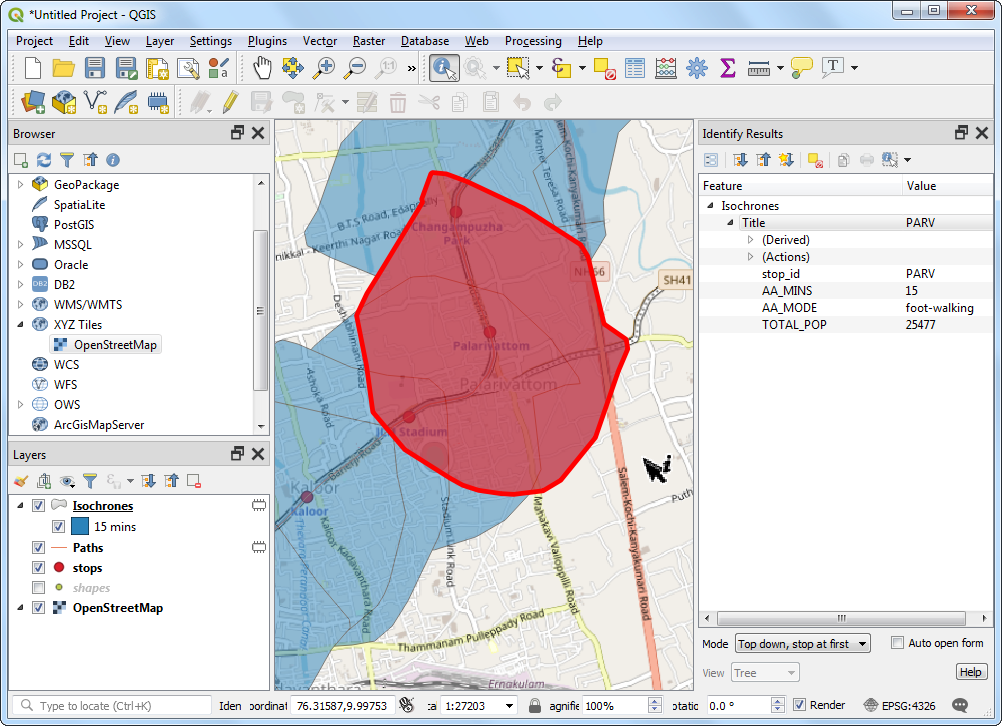
Task: Open the Statistical Summary sigma icon
Action: click(728, 68)
